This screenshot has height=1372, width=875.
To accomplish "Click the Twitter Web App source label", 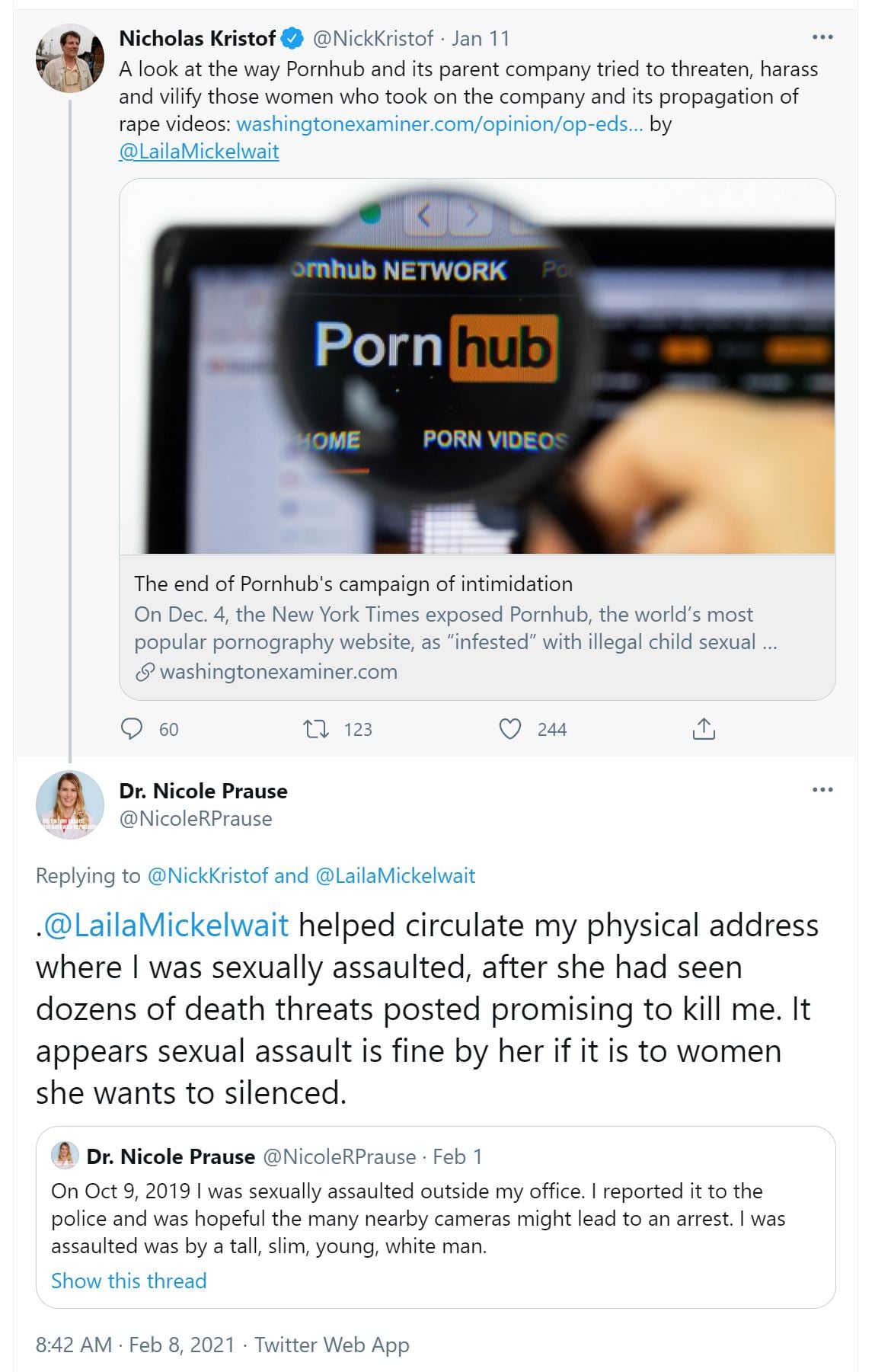I will pos(332,1345).
